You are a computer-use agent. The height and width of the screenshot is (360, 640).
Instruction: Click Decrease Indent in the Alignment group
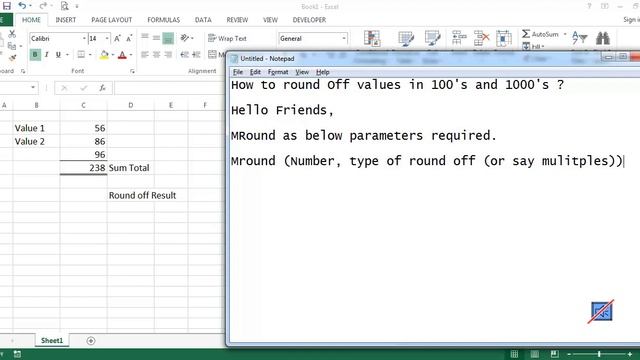point(184,54)
